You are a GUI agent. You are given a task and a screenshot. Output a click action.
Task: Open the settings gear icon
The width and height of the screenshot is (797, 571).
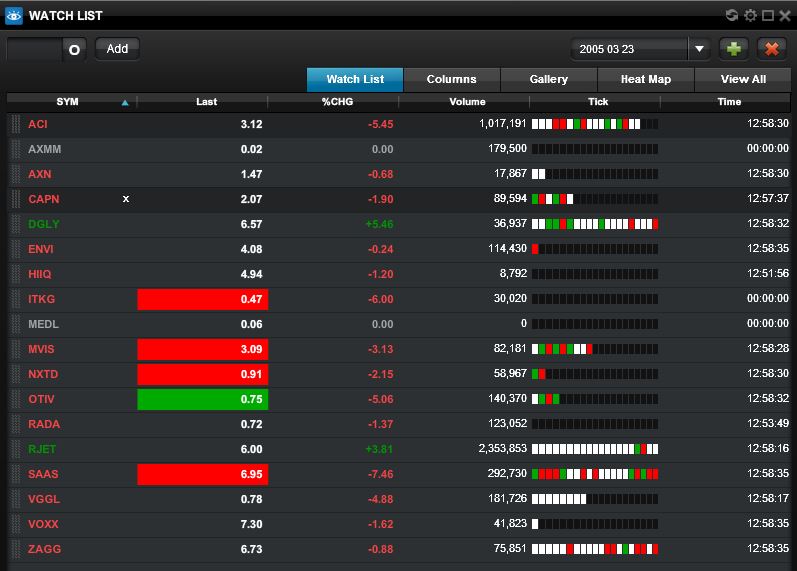pyautogui.click(x=750, y=15)
